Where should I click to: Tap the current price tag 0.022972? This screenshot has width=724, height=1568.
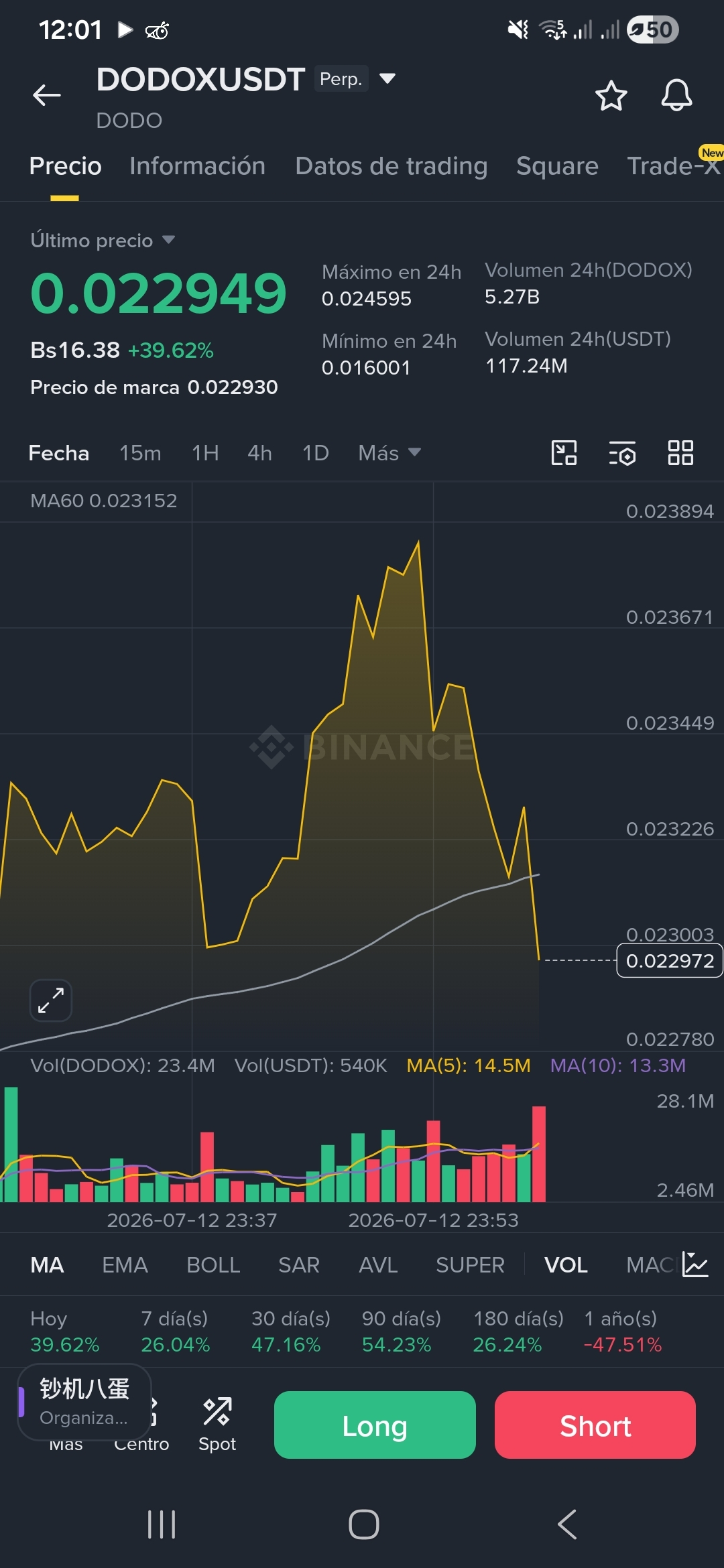[x=670, y=960]
